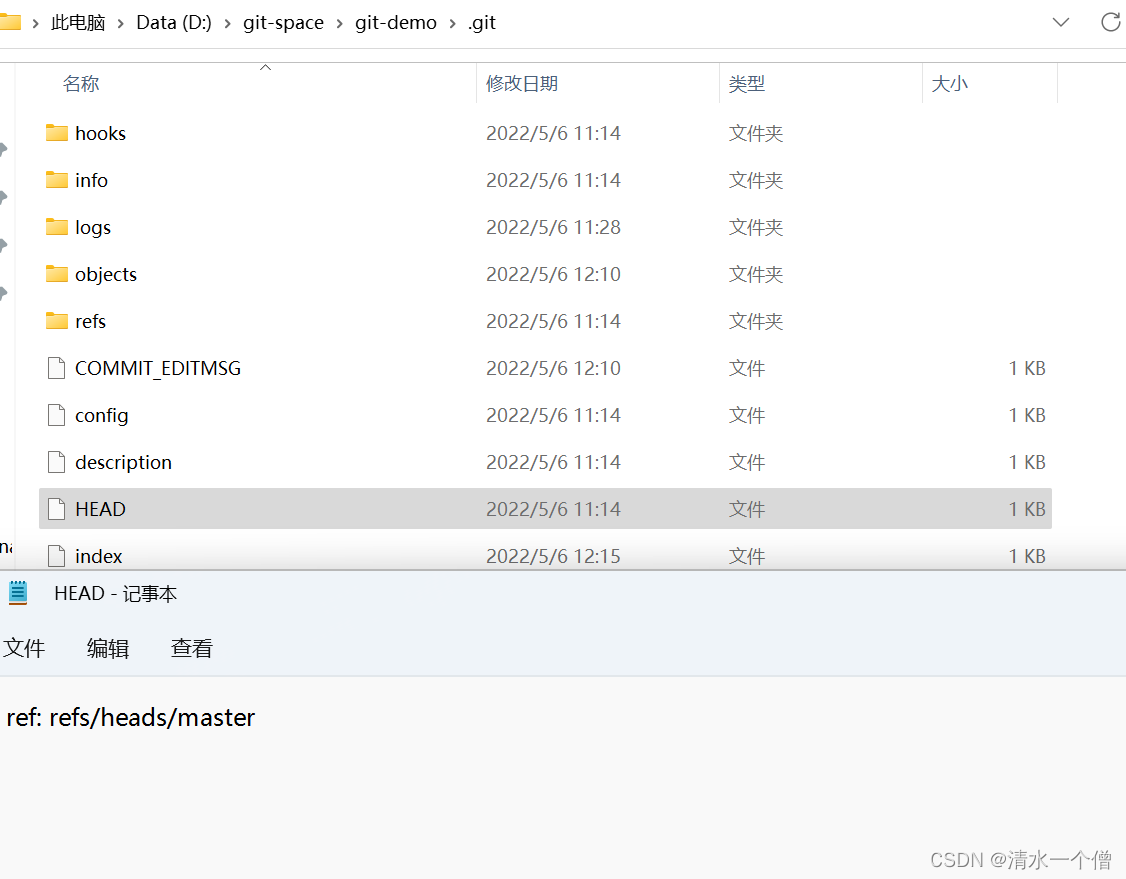1126x879 pixels.
Task: Select the 'HEAD' file name
Action: (x=101, y=509)
